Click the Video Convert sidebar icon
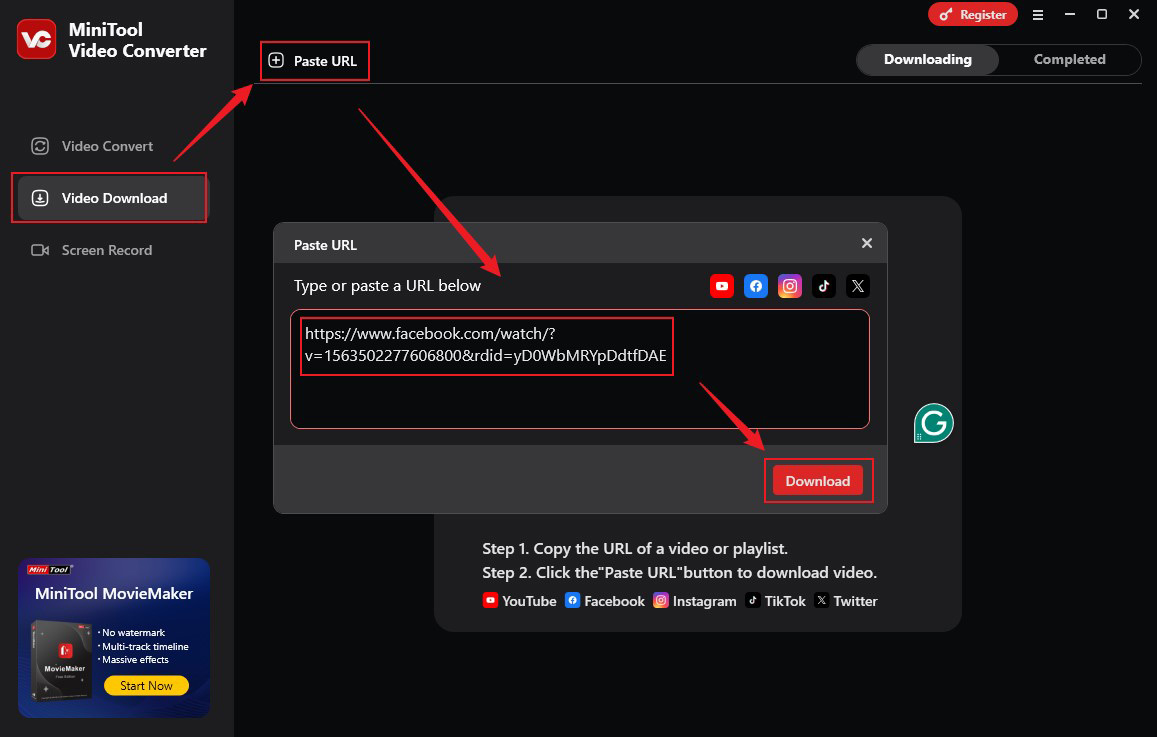 40,146
